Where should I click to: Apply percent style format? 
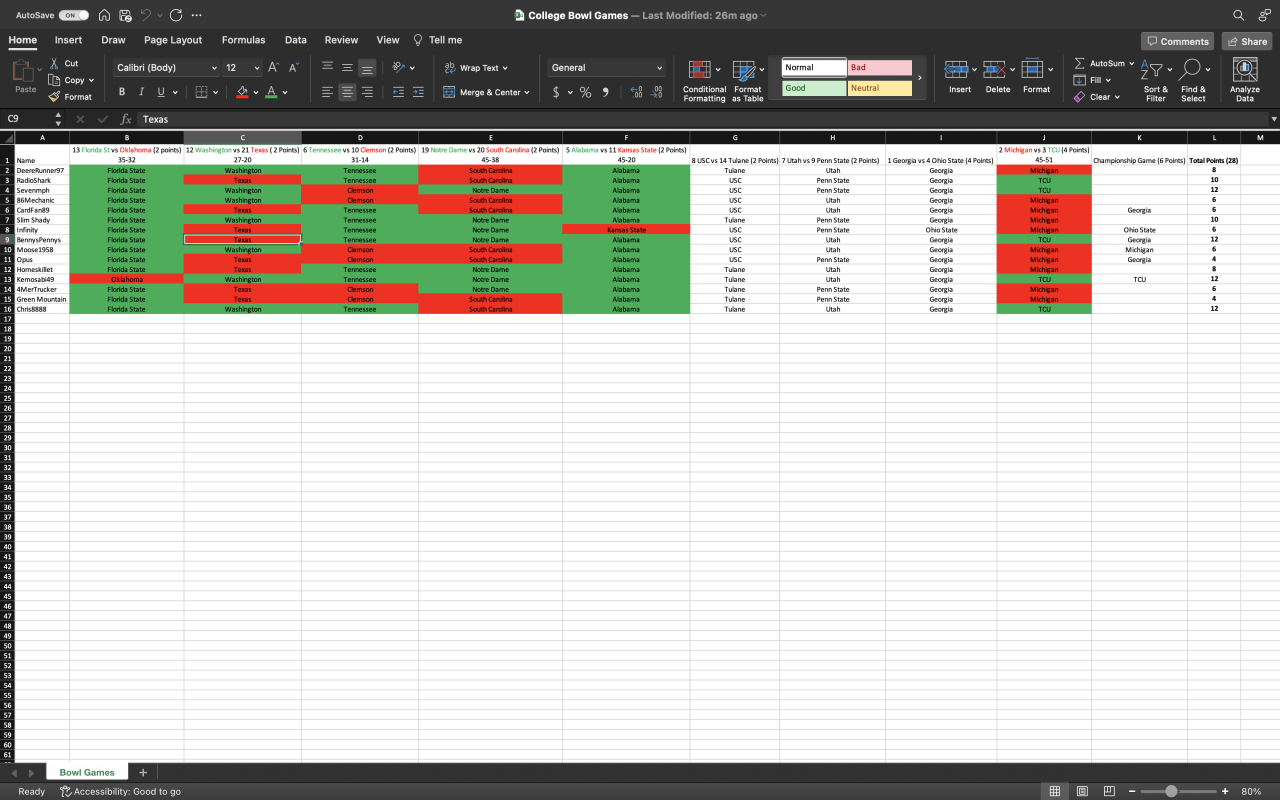tap(585, 92)
